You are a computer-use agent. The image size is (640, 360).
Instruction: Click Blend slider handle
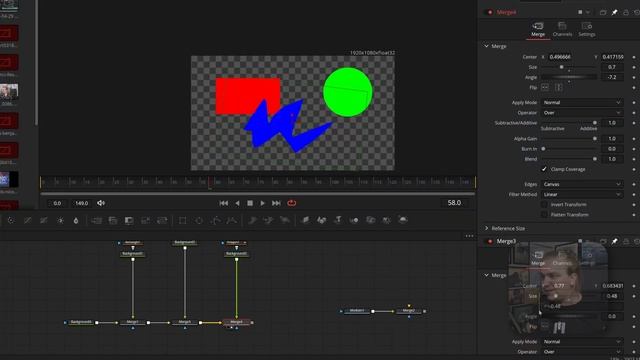[x=595, y=159]
